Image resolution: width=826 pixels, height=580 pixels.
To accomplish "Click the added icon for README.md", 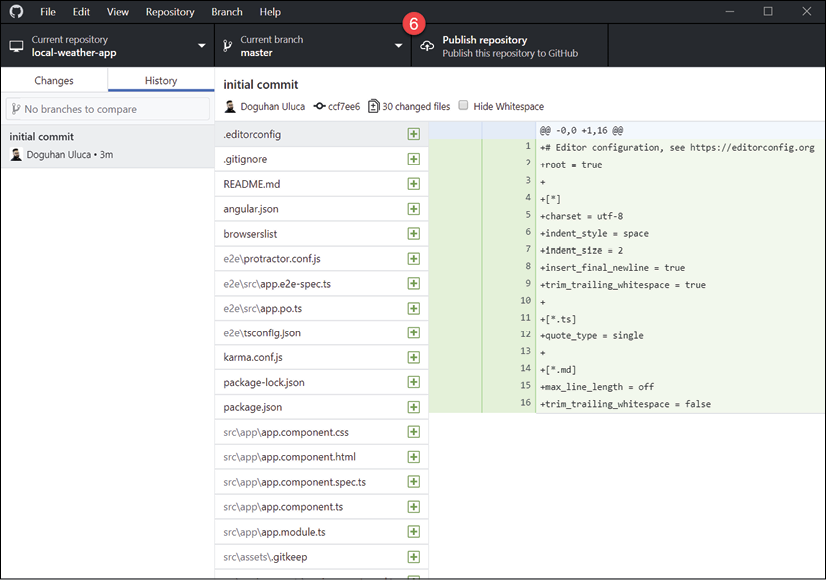I will click(x=414, y=184).
